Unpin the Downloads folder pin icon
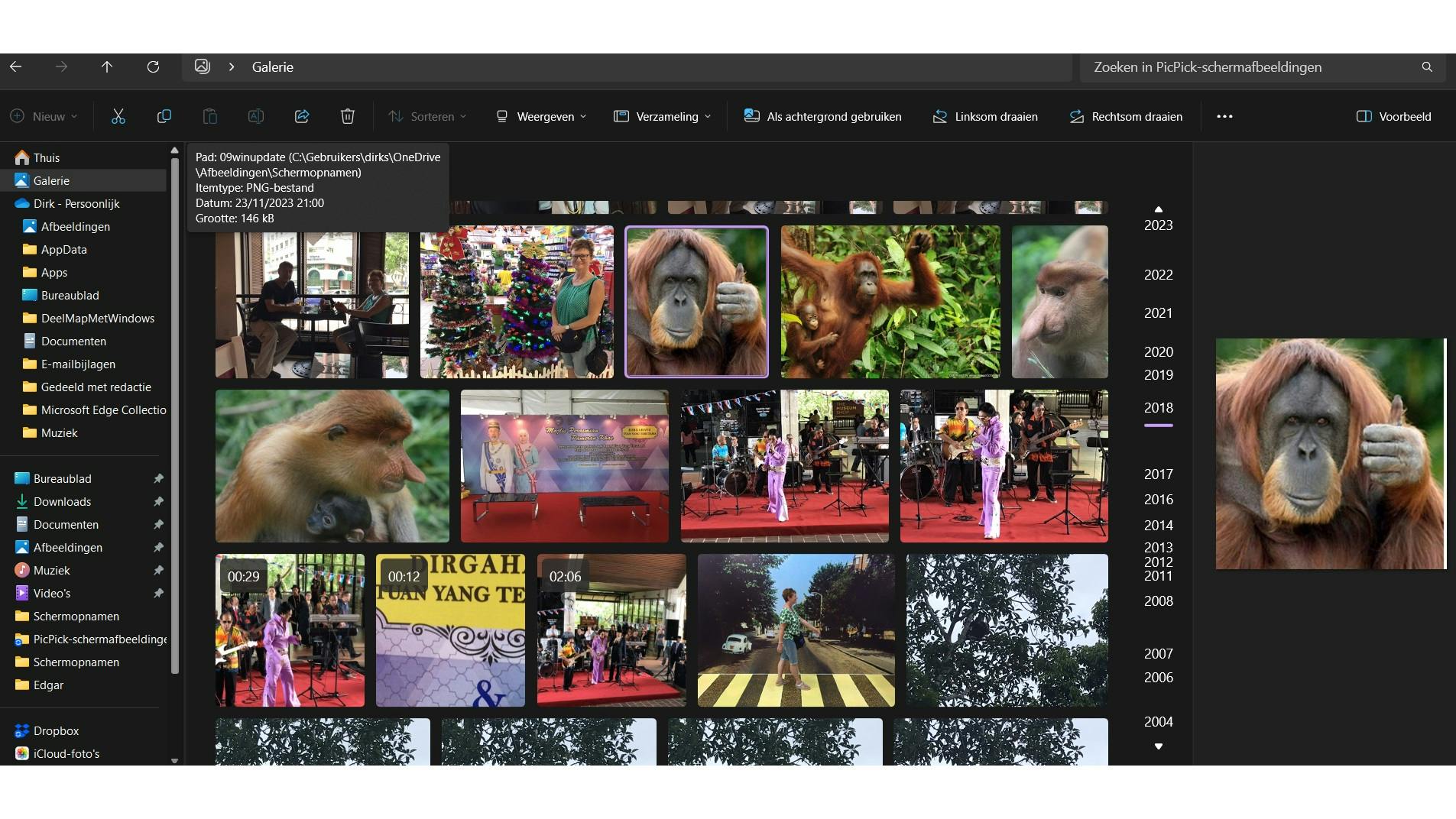Viewport: 1456px width, 819px height. point(158,501)
